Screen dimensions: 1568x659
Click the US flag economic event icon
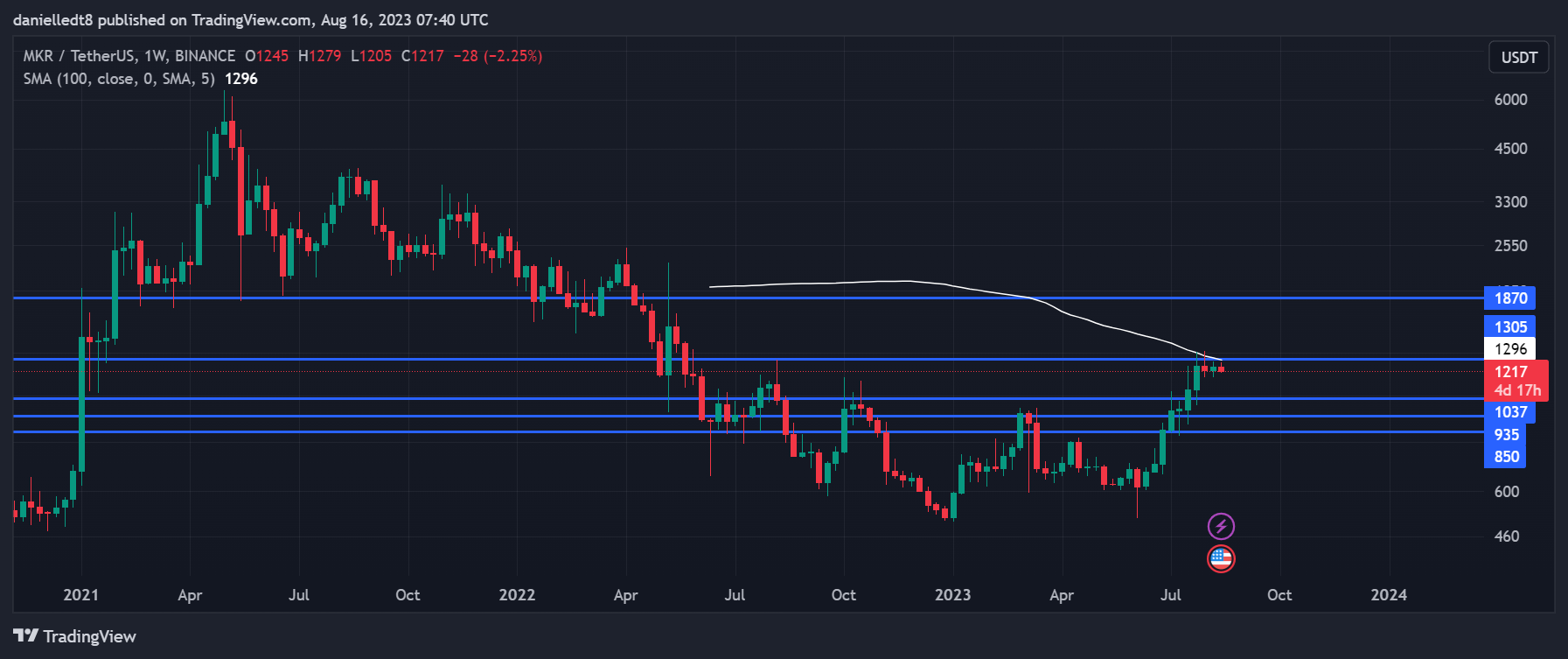(x=1221, y=558)
